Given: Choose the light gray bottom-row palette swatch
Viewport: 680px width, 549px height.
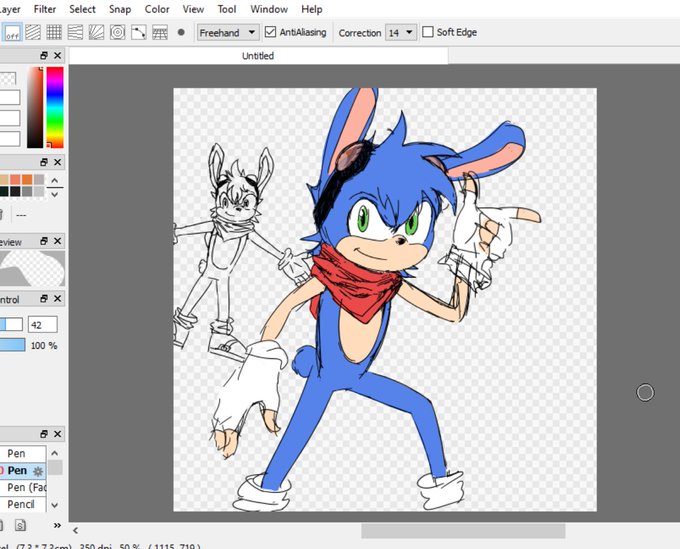Looking at the screenshot, I should pyautogui.click(x=39, y=191).
